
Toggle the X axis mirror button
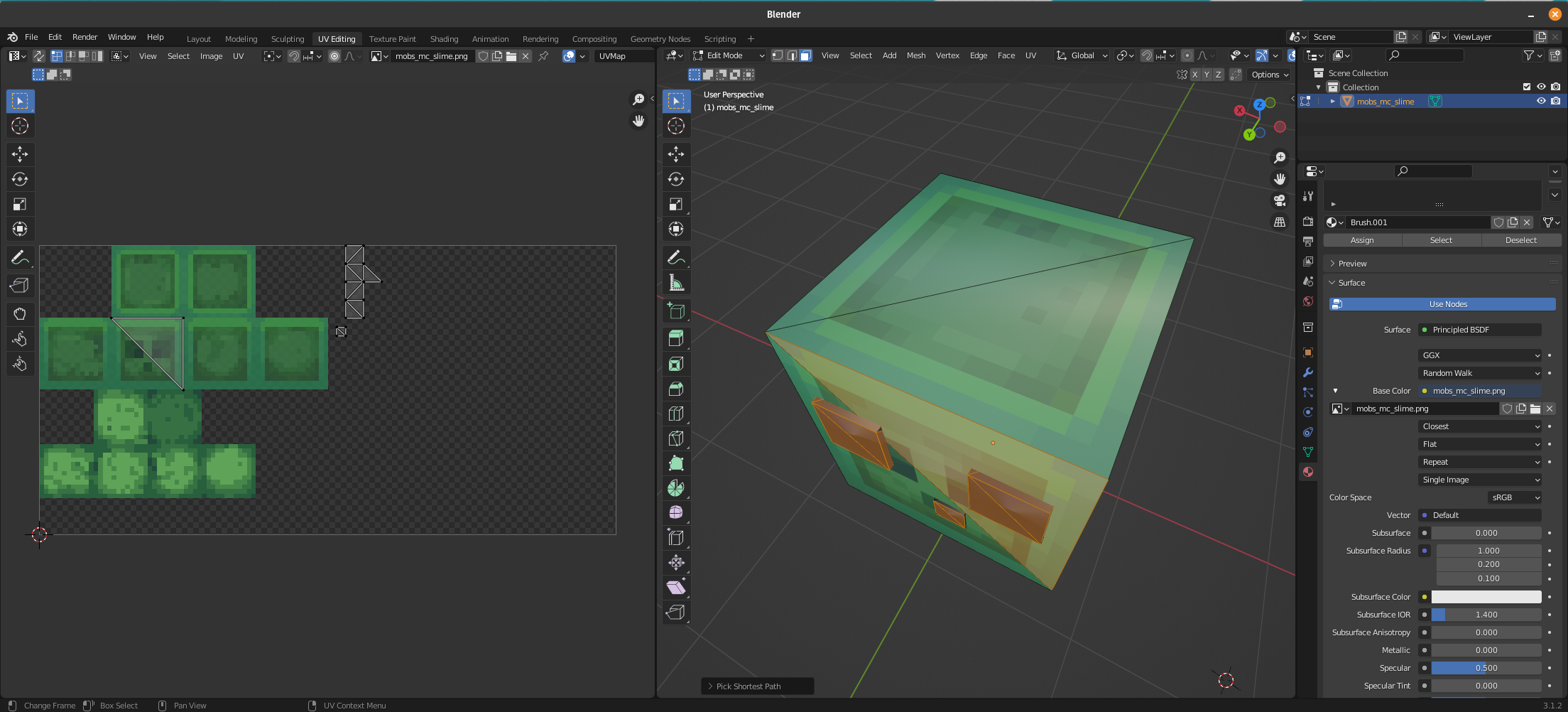coord(1195,74)
